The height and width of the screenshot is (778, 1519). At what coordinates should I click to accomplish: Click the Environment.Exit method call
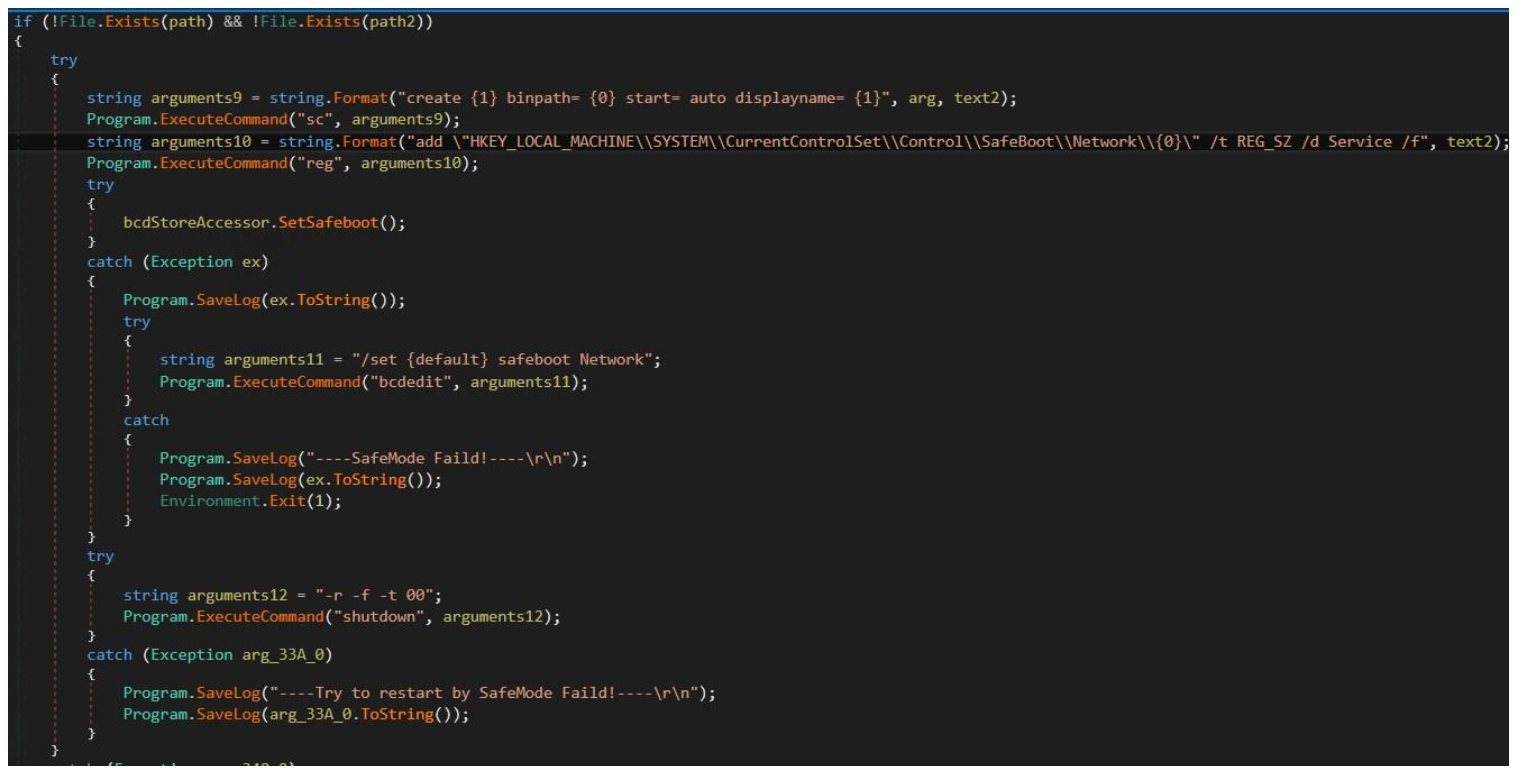pyautogui.click(x=240, y=501)
